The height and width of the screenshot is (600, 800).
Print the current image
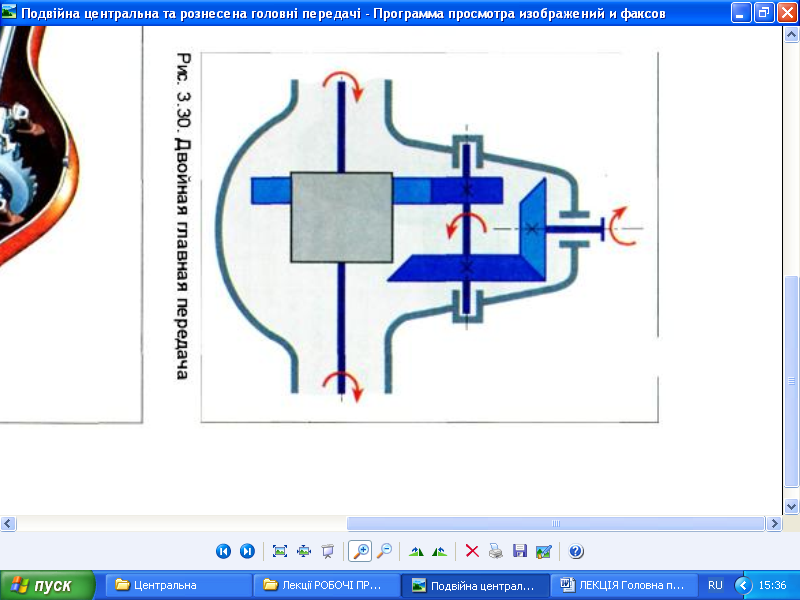(x=495, y=551)
